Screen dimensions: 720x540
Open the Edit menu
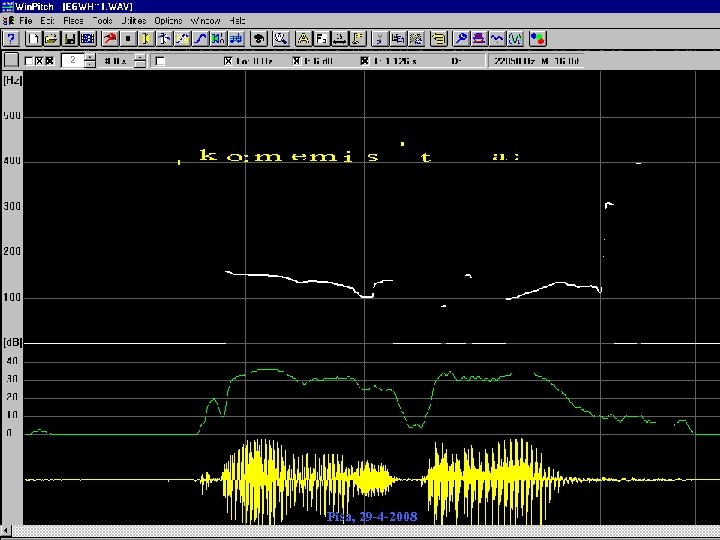47,21
